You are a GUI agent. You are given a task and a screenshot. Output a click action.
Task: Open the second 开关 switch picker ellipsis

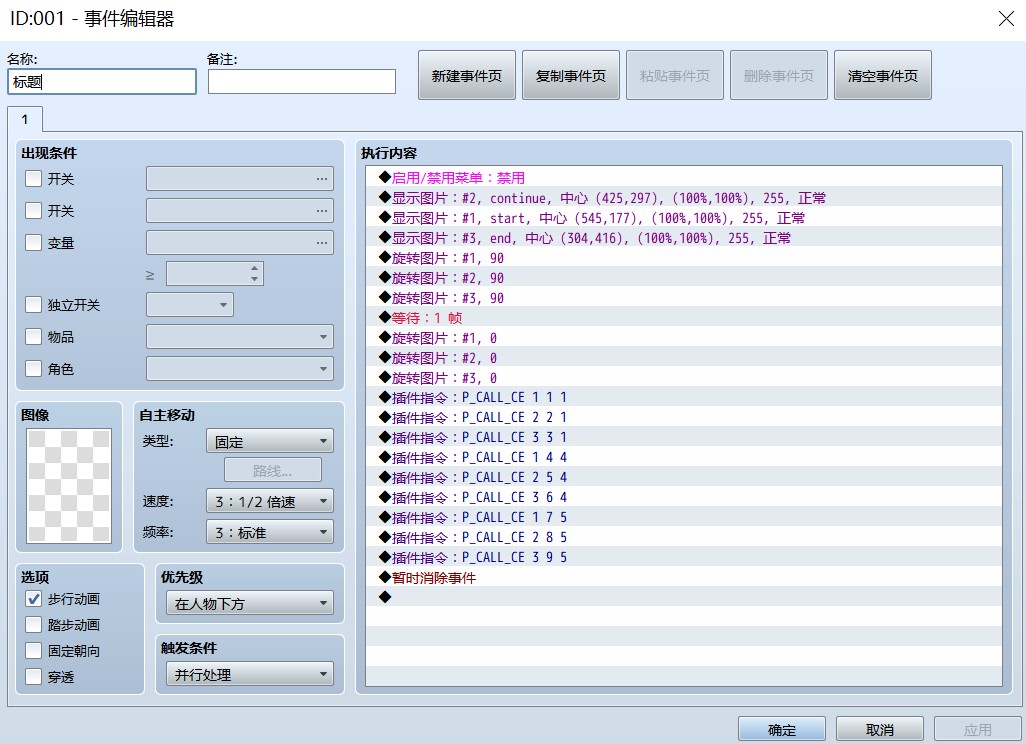(321, 211)
